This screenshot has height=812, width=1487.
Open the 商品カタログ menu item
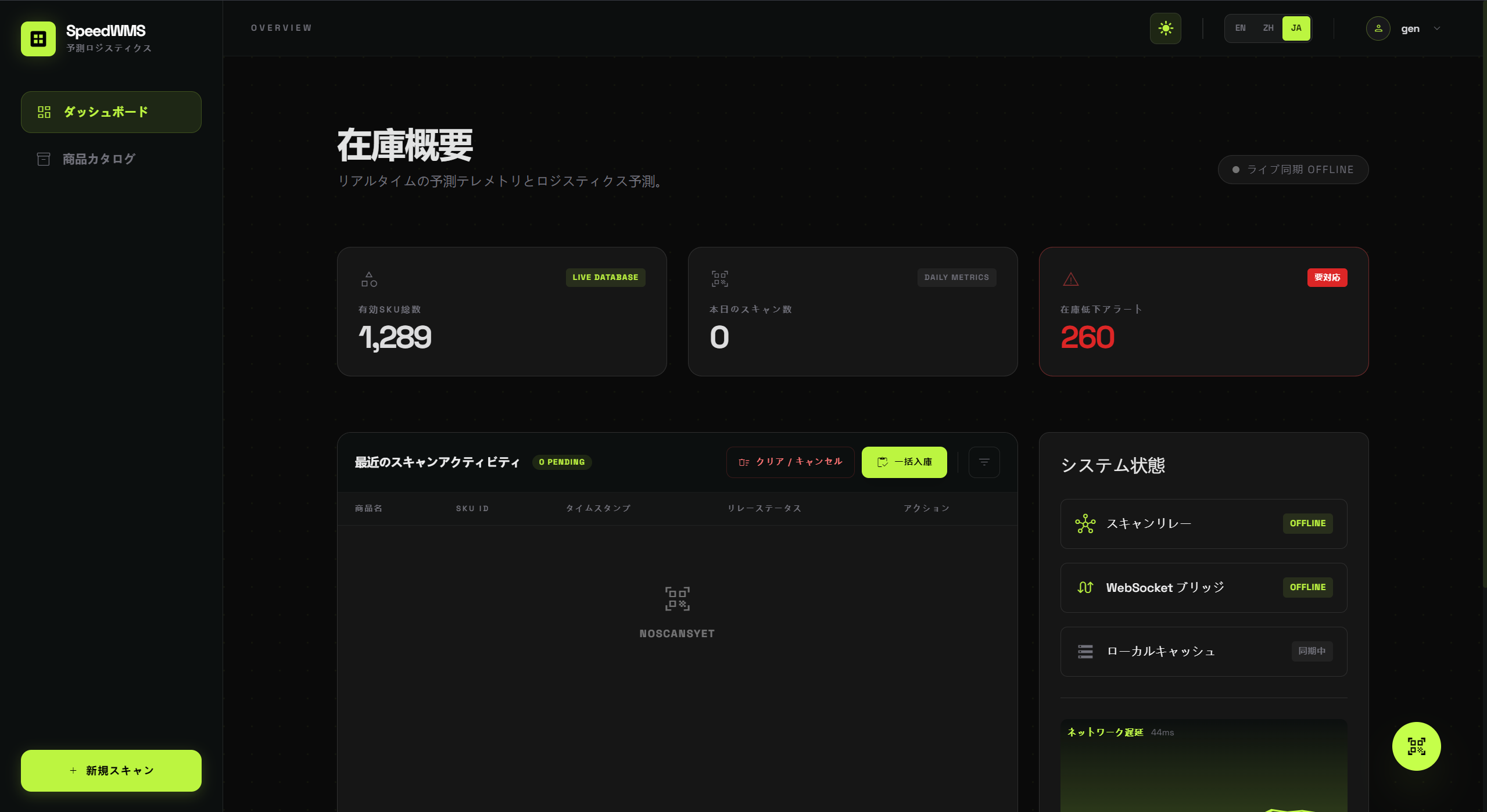coord(111,159)
